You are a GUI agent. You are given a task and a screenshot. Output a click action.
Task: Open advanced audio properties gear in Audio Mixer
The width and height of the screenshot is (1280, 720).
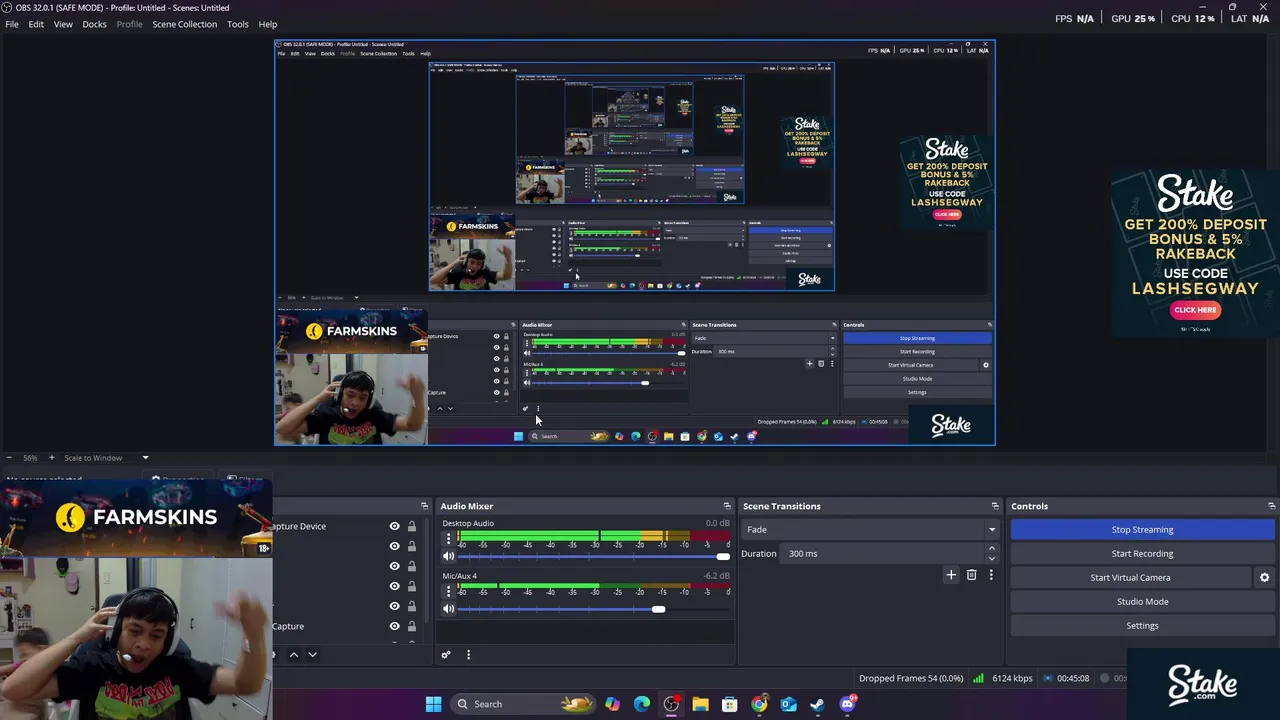[446, 655]
